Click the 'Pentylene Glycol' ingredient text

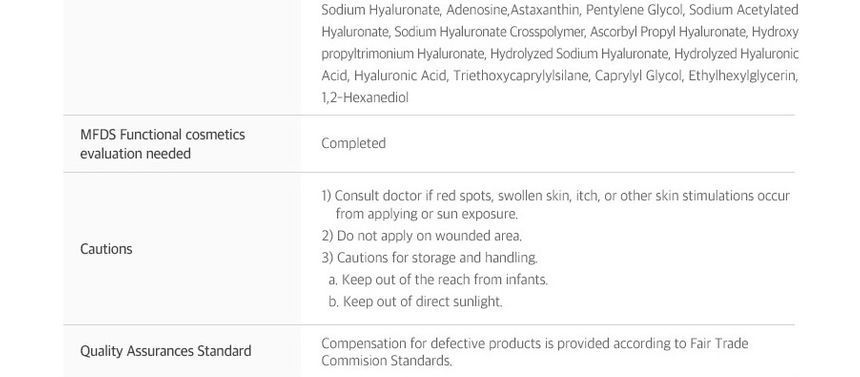[634, 10]
